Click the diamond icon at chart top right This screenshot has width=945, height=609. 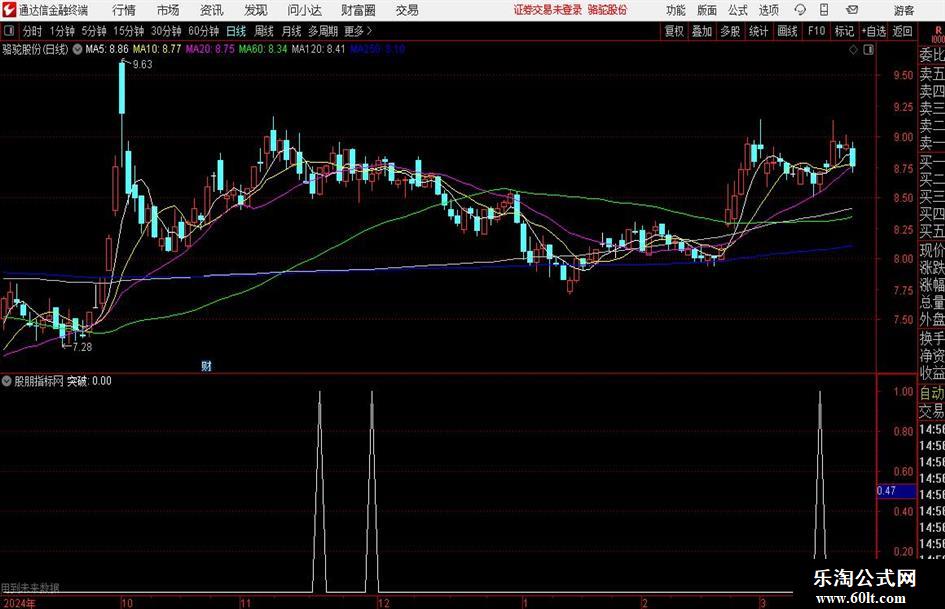pyautogui.click(x=853, y=49)
